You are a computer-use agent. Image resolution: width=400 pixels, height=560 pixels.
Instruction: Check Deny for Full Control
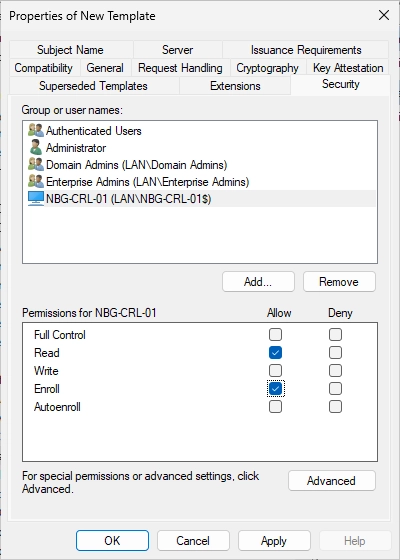coord(335,335)
